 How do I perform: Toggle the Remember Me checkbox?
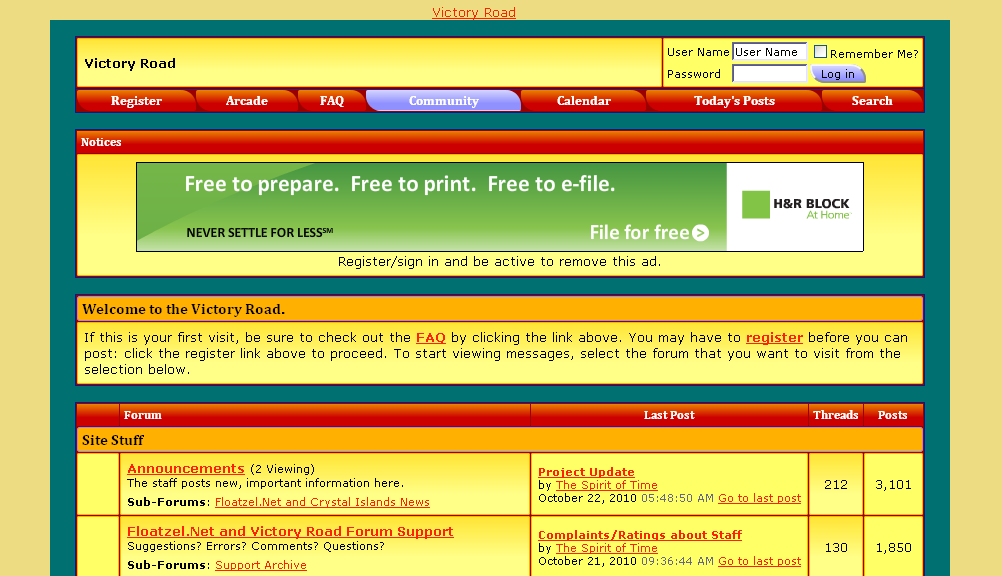coord(820,52)
